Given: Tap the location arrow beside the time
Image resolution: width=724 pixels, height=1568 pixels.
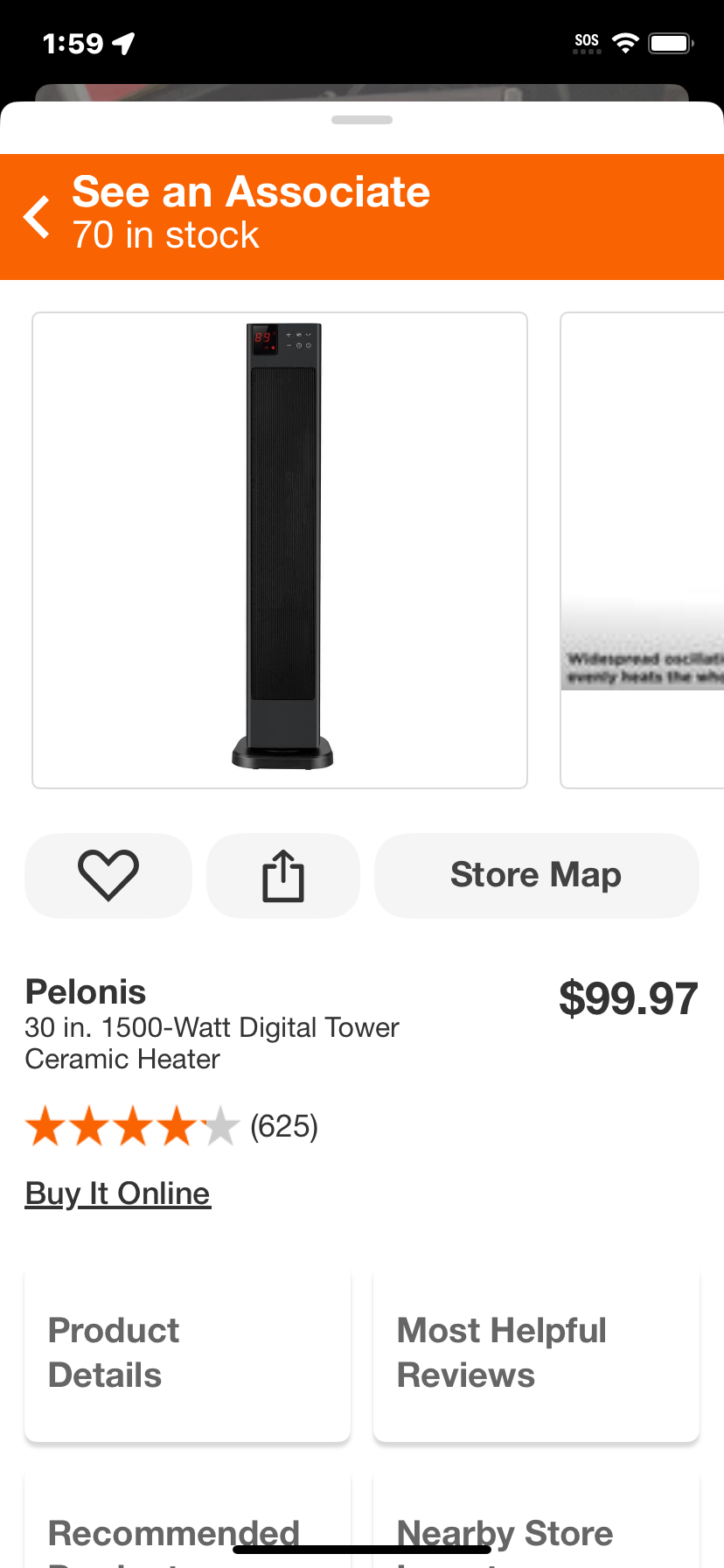Looking at the screenshot, I should click(124, 43).
